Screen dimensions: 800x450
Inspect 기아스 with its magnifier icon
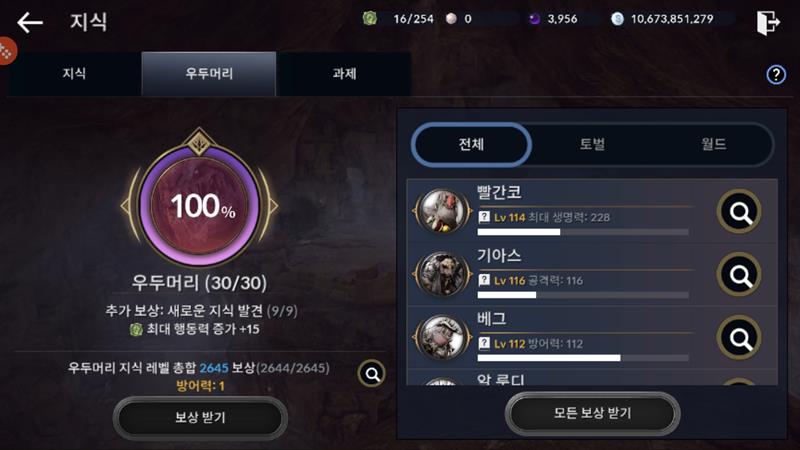pyautogui.click(x=739, y=274)
